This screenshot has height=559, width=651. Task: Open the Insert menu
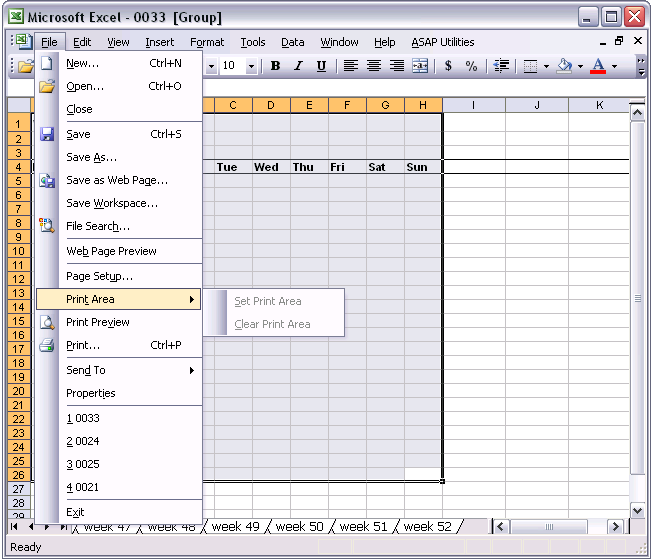click(x=159, y=42)
